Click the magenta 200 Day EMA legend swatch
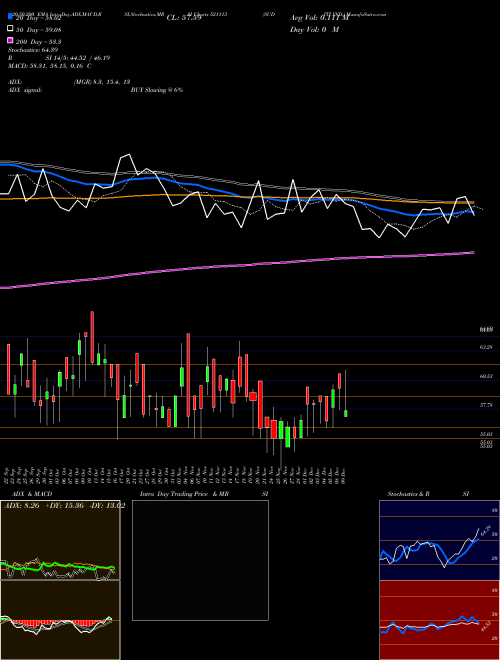Viewport: 500px width, 660px height. coord(10,41)
